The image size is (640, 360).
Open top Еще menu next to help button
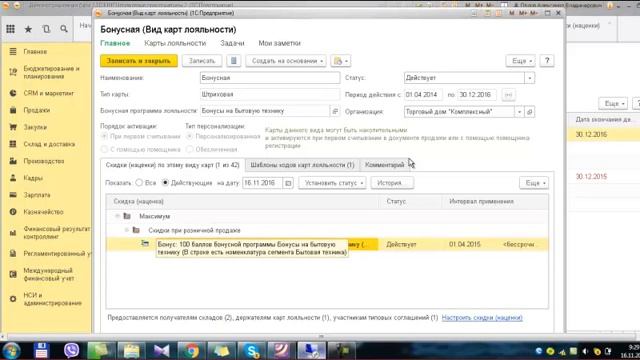point(520,61)
